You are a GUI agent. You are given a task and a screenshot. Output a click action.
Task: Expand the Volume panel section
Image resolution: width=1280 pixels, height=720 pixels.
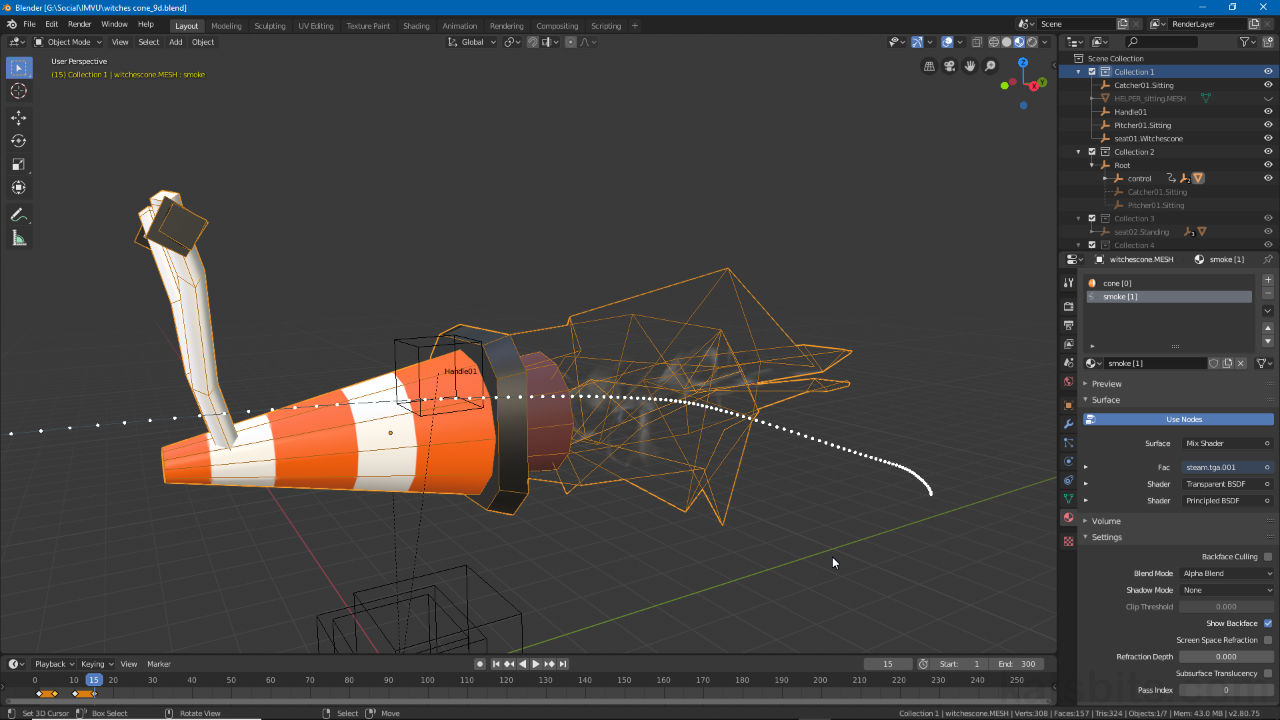coord(1106,521)
